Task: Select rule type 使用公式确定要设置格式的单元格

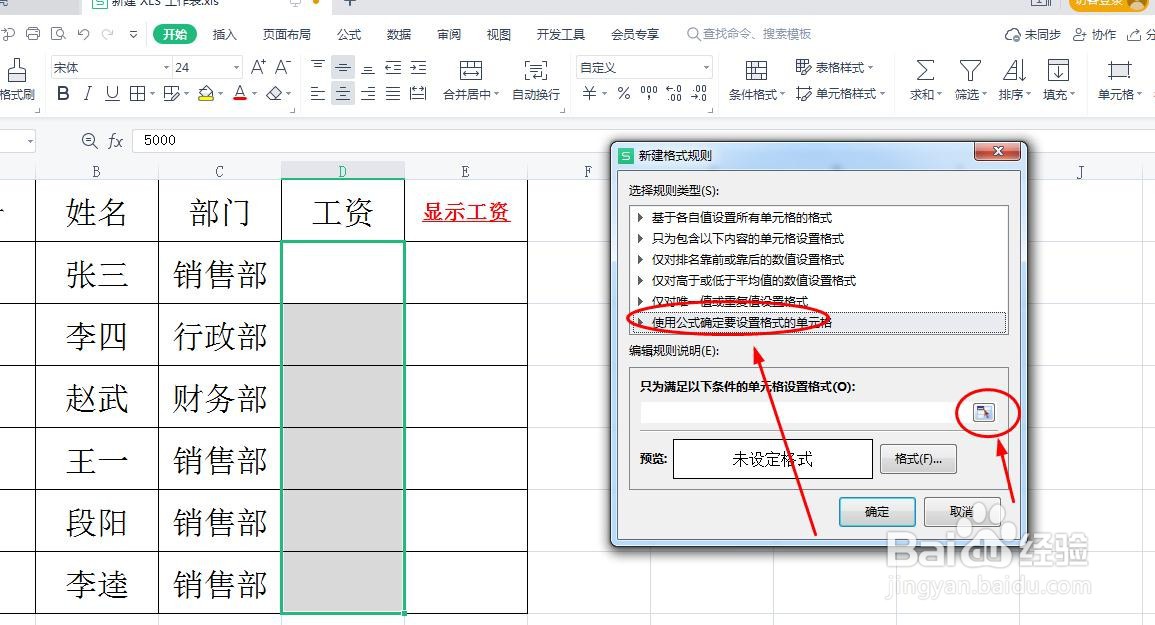Action: tap(819, 322)
